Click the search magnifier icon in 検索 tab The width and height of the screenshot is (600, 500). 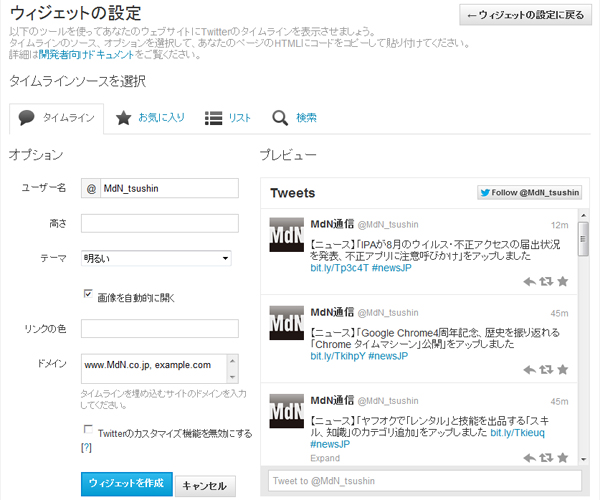tap(280, 118)
